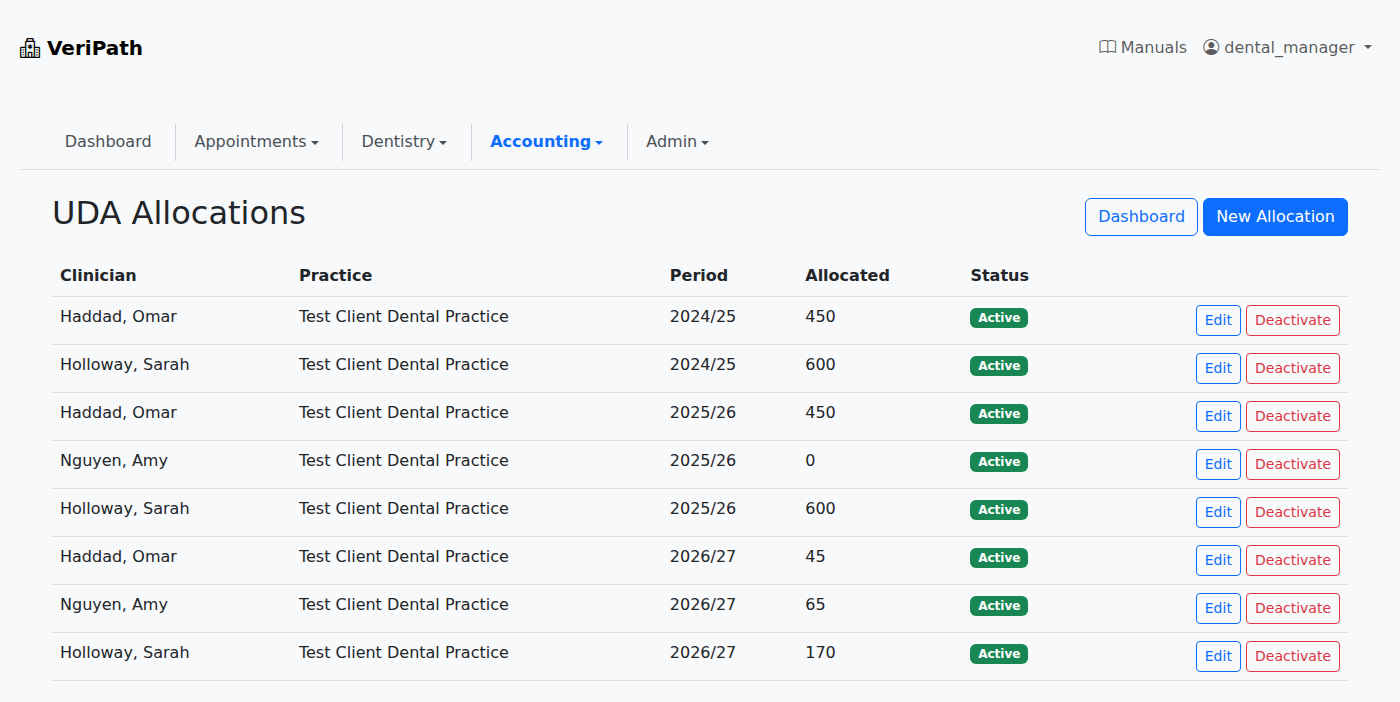Click the Manuals book icon
Viewport: 1400px width, 702px height.
(x=1107, y=47)
